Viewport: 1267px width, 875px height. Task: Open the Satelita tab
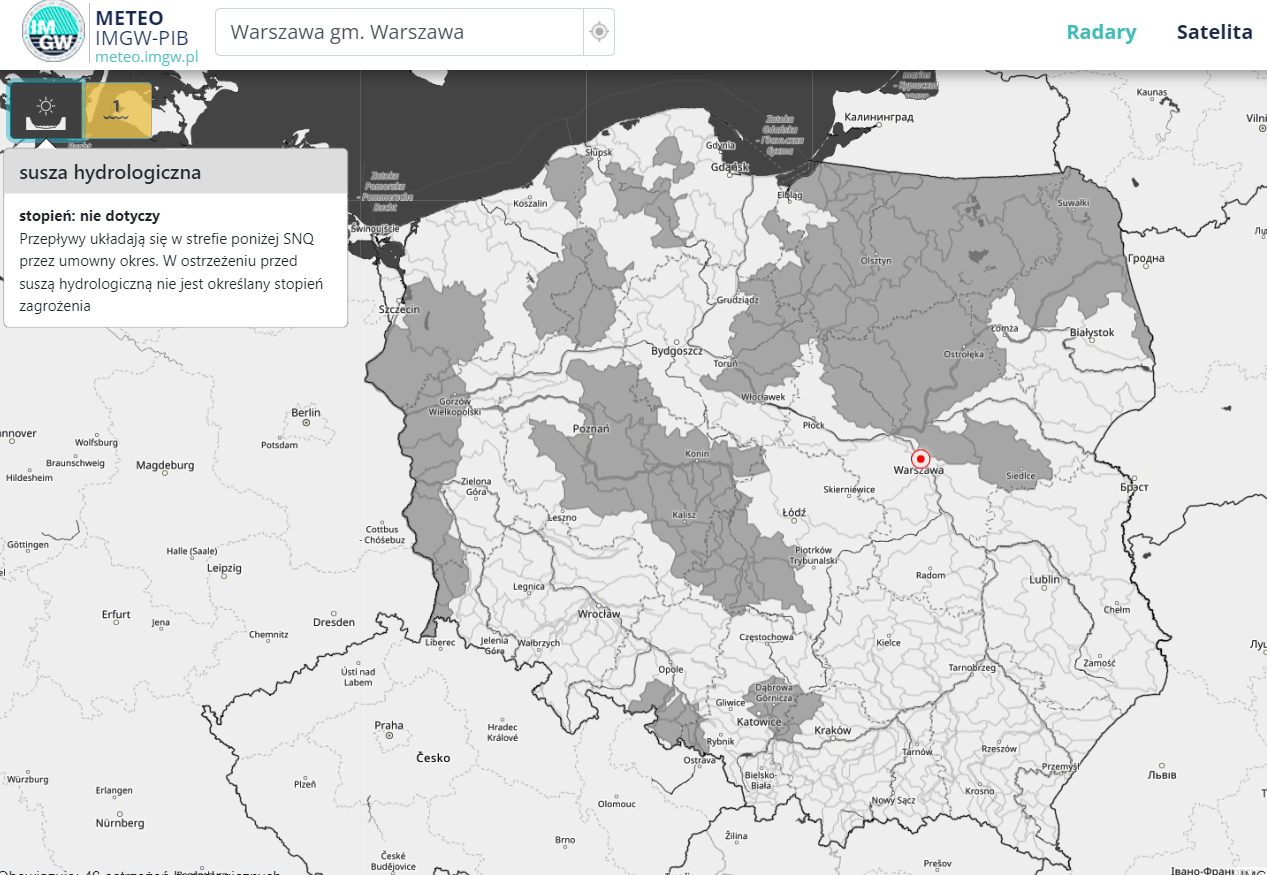click(1214, 32)
